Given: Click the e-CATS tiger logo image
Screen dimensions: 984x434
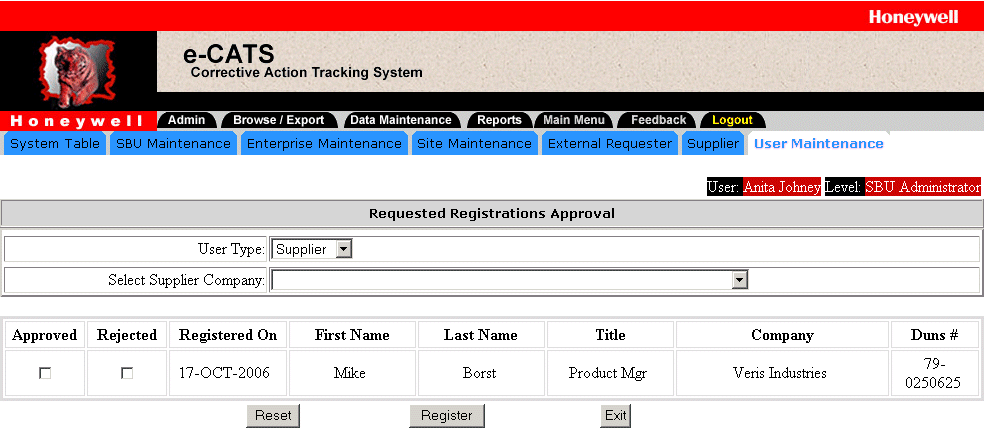Looking at the screenshot, I should tap(78, 71).
